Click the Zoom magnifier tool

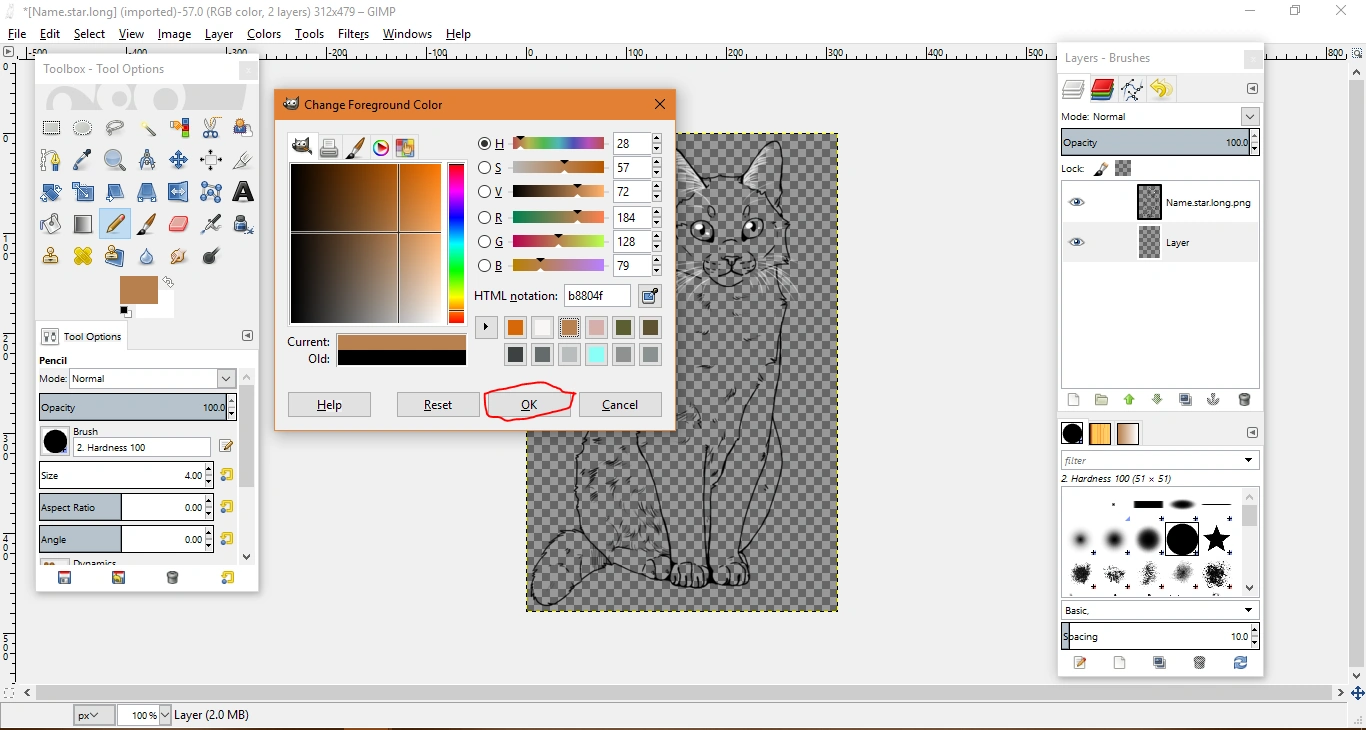115,160
